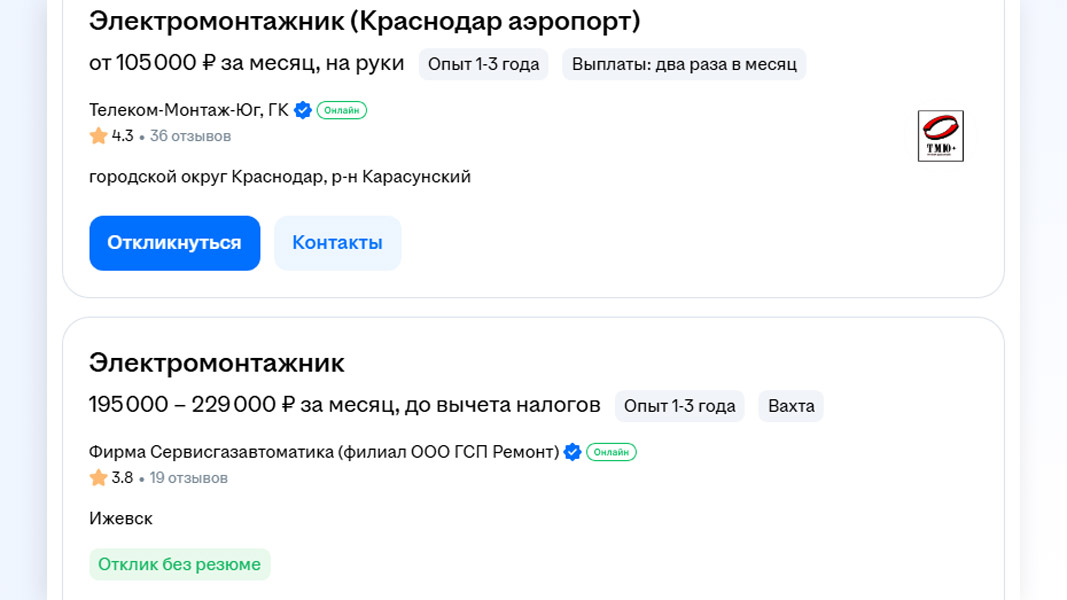The image size is (1067, 600).
Task: Click the Онлайн badge beside Сервисгазавтоматика
Action: click(x=611, y=452)
